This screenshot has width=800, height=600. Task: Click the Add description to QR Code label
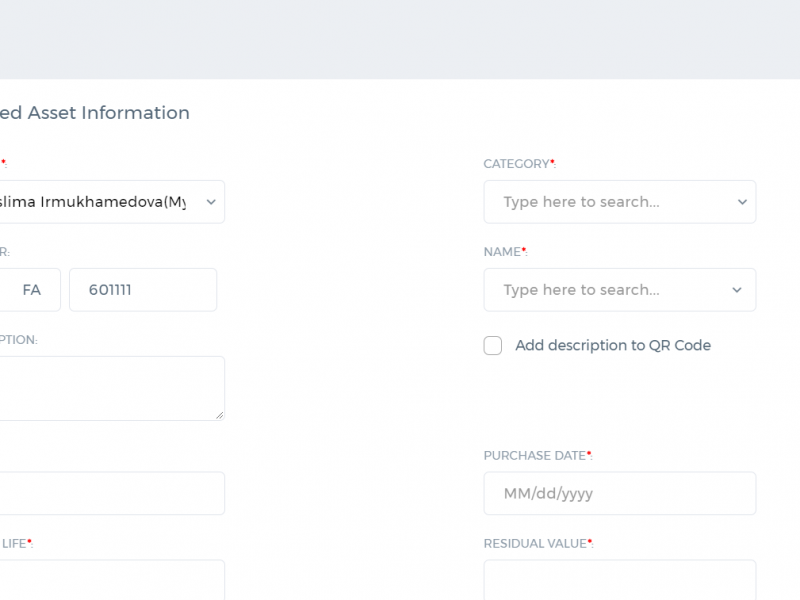pyautogui.click(x=613, y=345)
